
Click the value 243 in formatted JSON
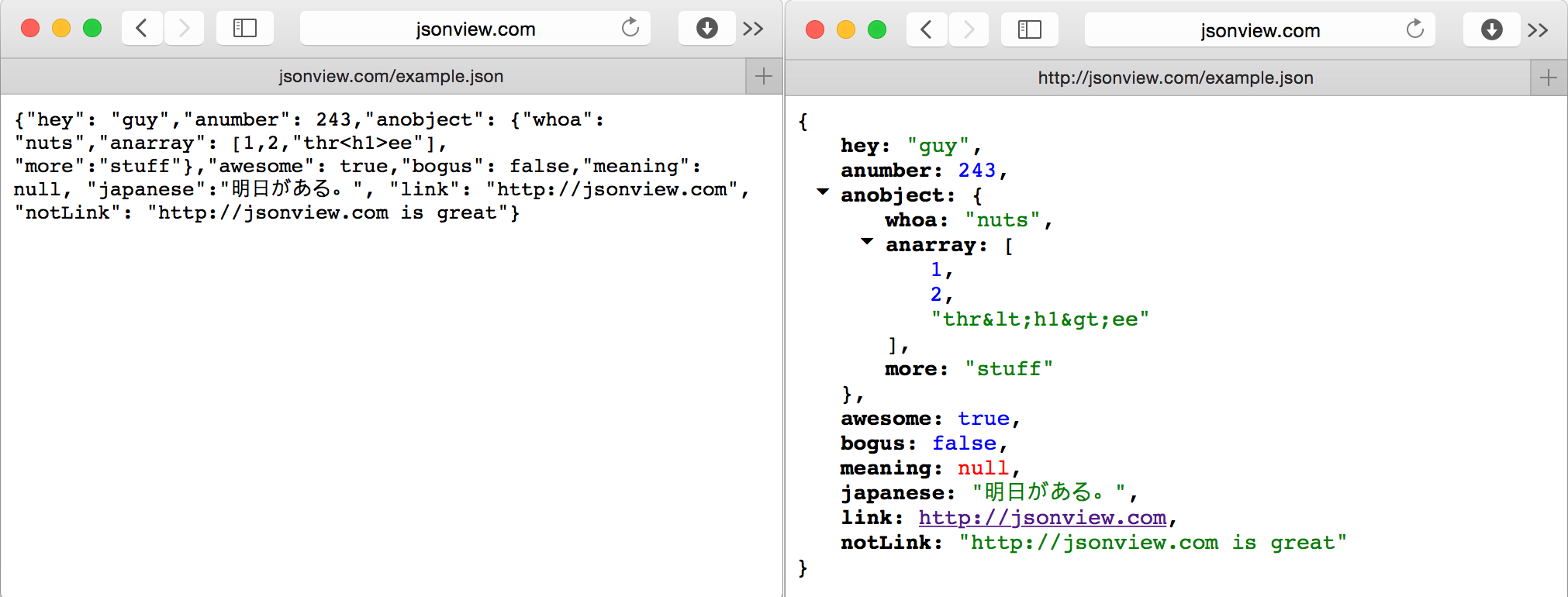[x=977, y=170]
